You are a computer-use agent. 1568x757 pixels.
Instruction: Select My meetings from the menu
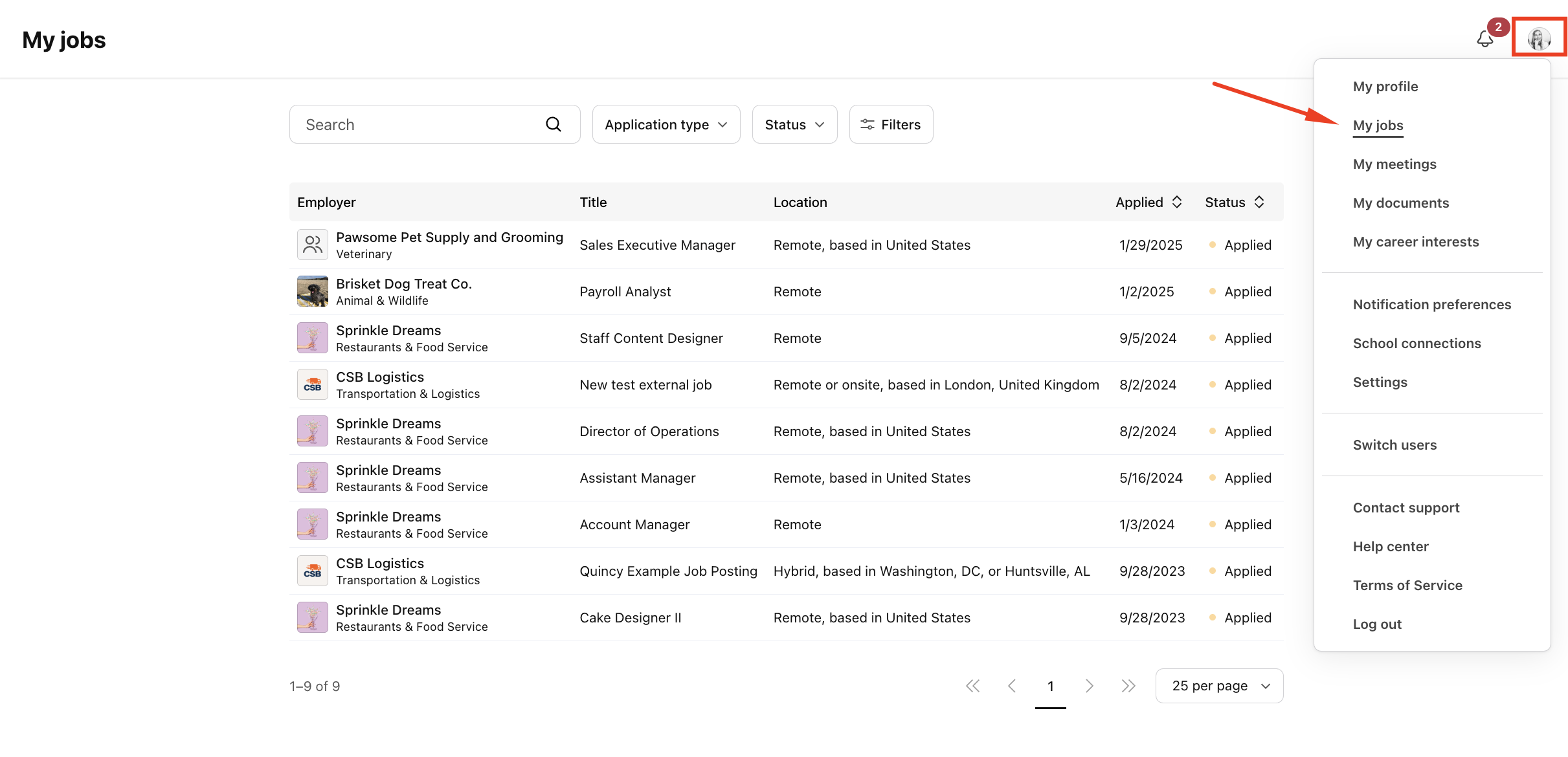(1394, 164)
